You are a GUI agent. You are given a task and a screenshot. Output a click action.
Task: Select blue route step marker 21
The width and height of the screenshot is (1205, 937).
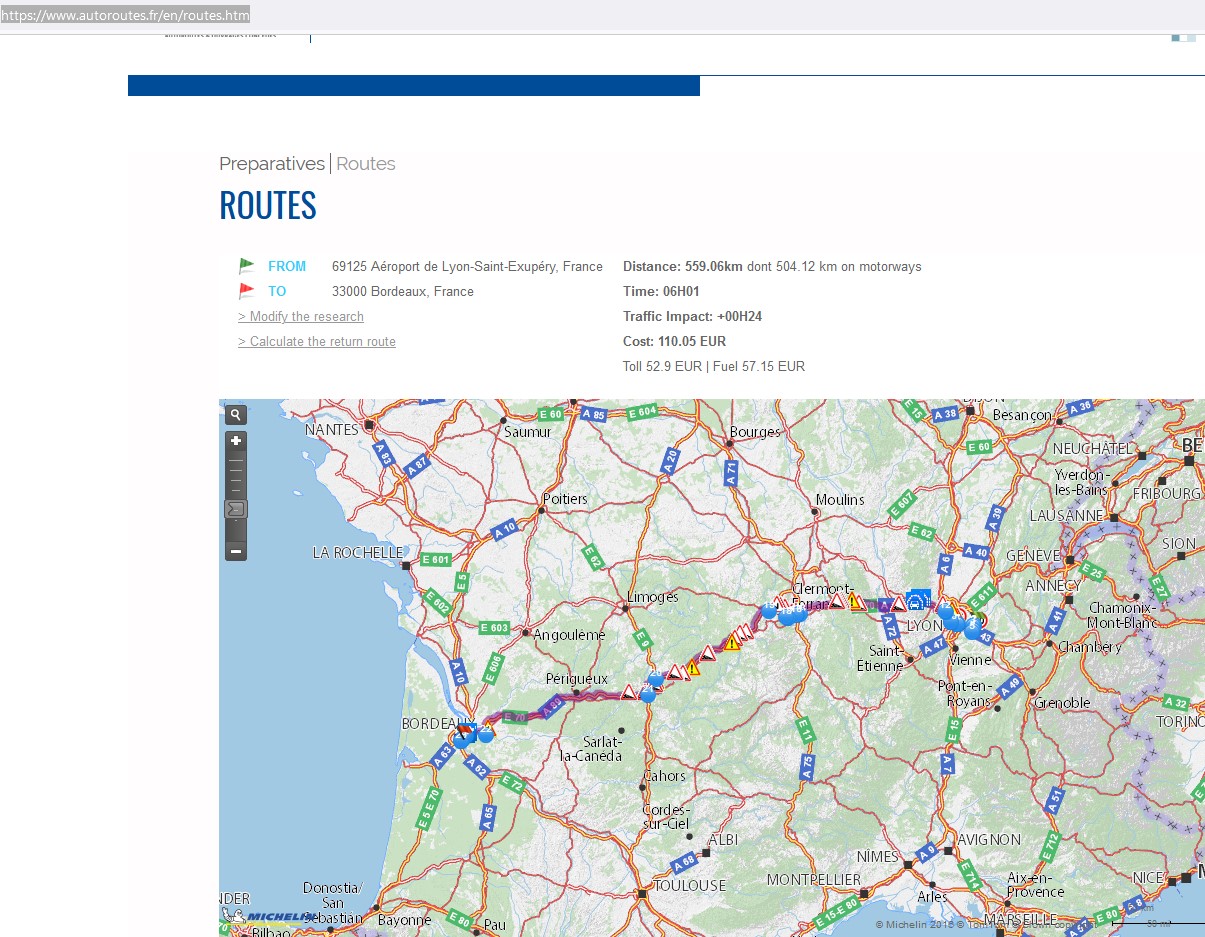(x=648, y=696)
